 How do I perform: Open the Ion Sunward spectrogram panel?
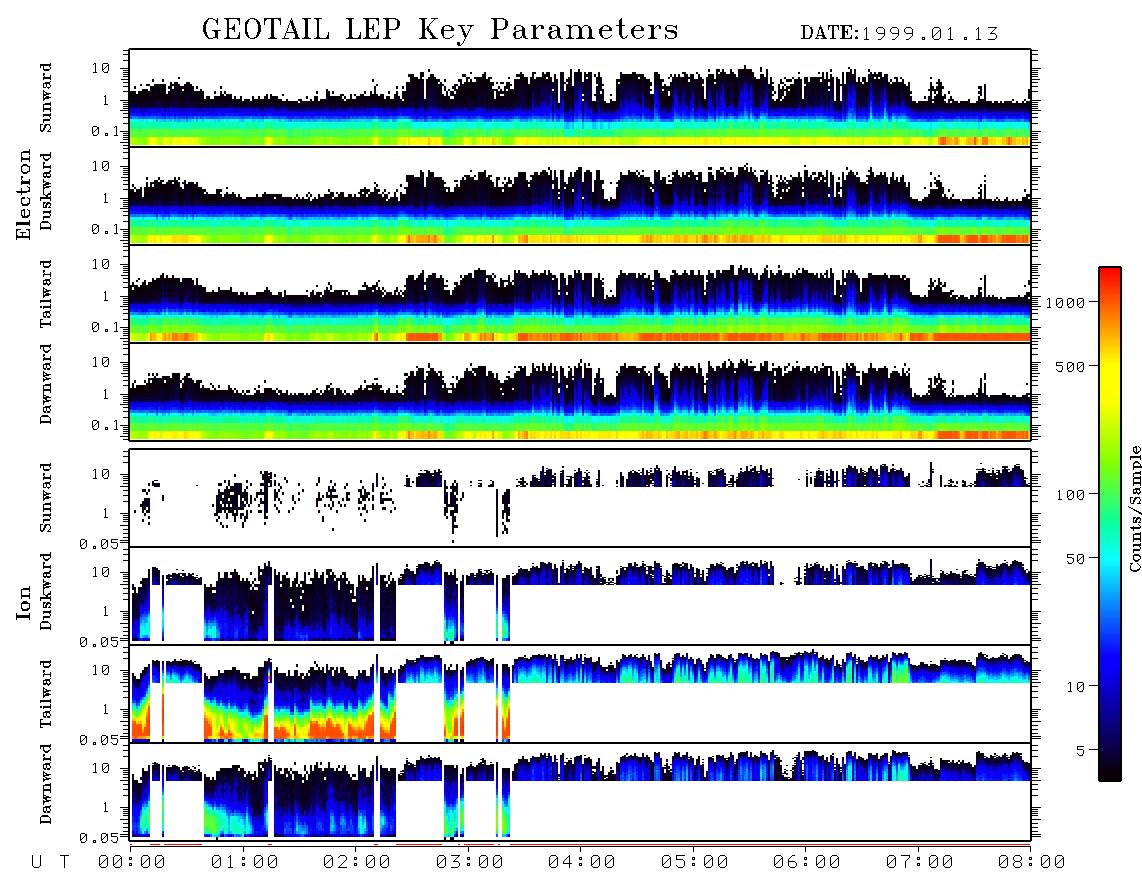click(x=580, y=498)
